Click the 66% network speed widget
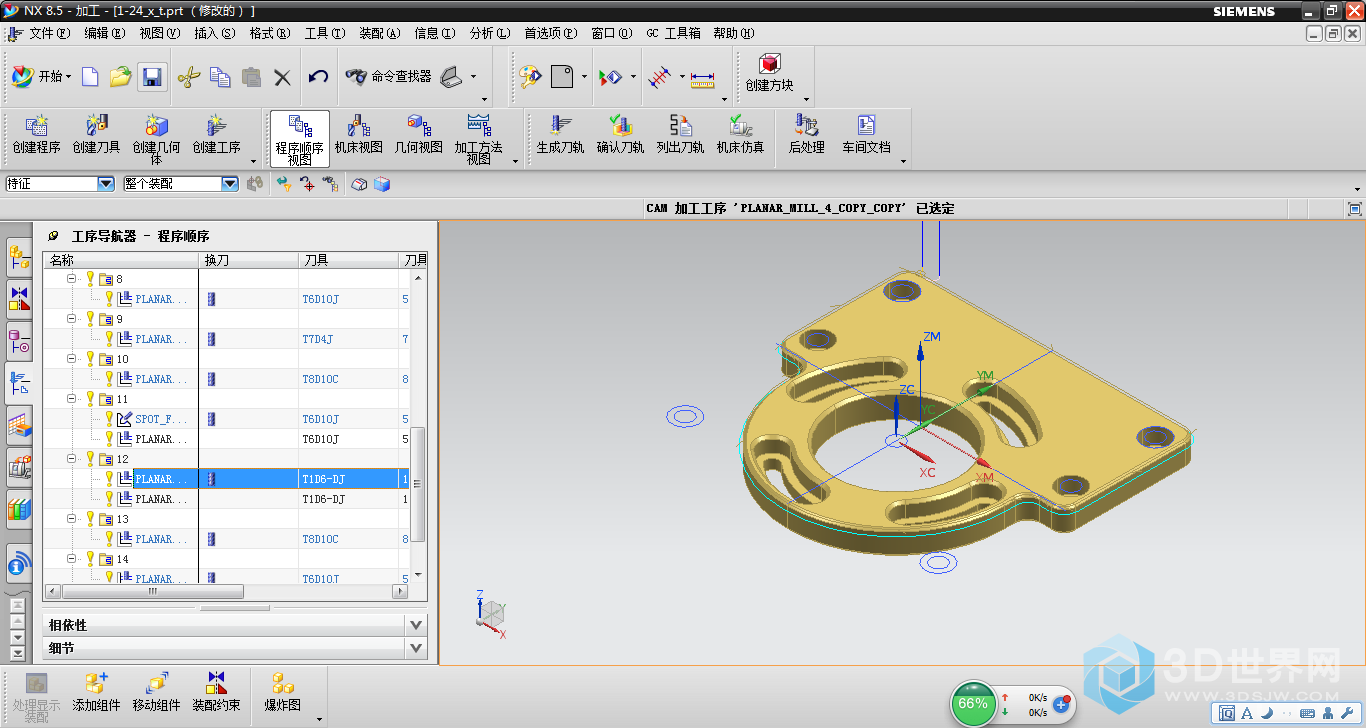Screen dimensions: 1366x728 tap(1011, 704)
